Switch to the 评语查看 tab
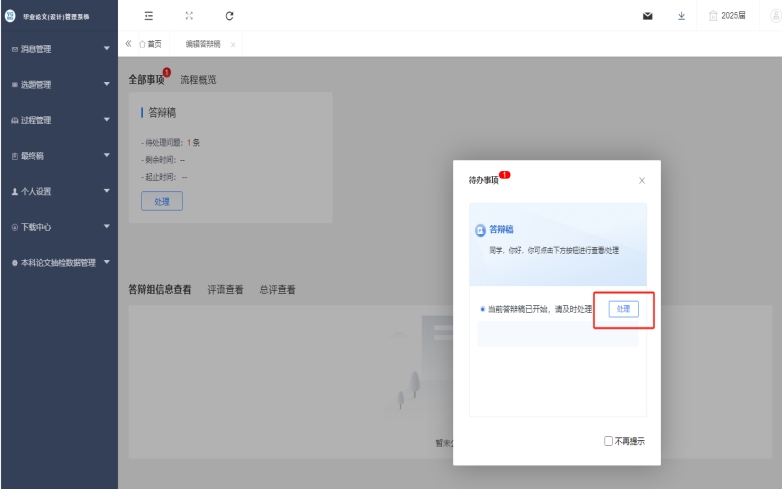 pos(225,290)
